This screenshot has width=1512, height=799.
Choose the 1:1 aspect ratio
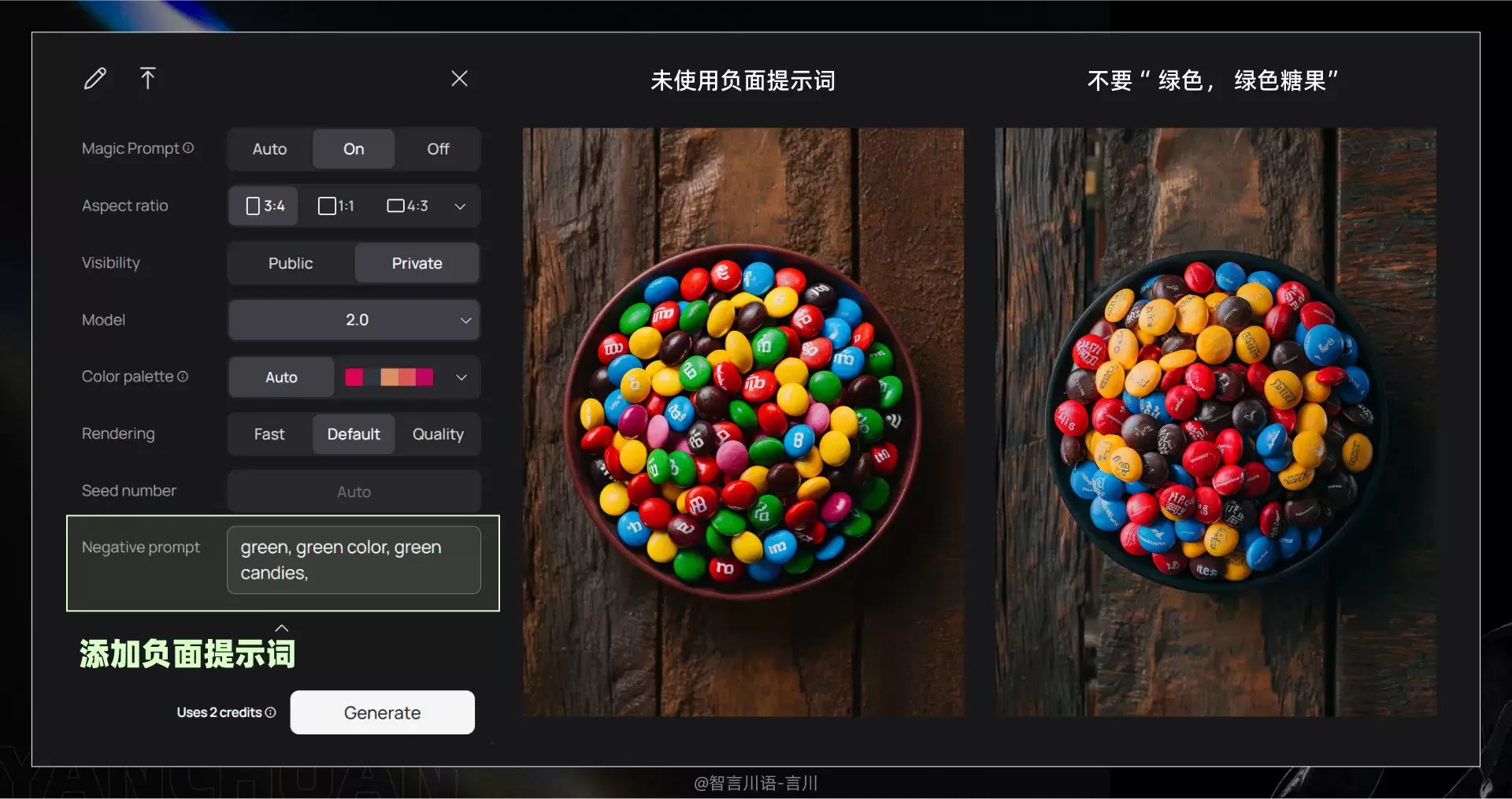(336, 206)
